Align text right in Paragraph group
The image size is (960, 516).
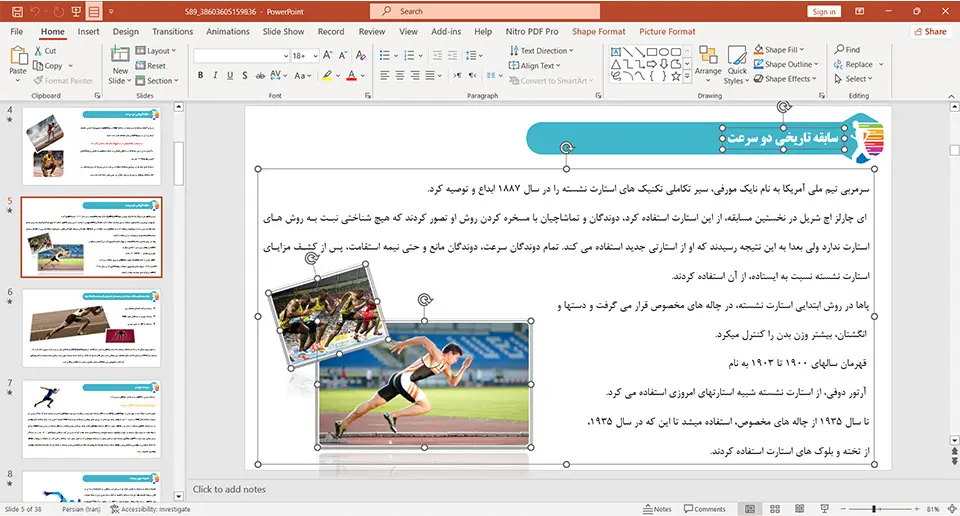415,75
